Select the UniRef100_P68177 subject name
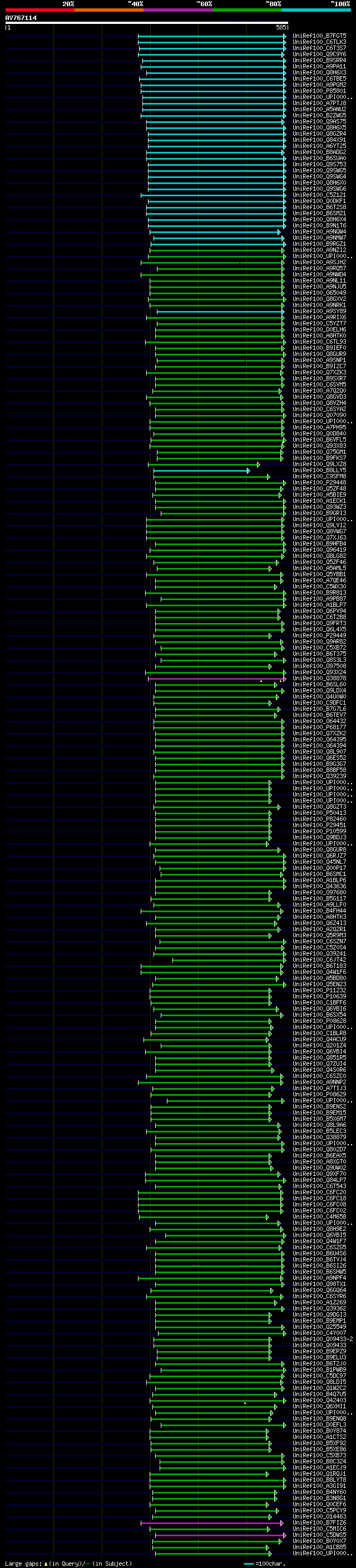 coord(319,728)
